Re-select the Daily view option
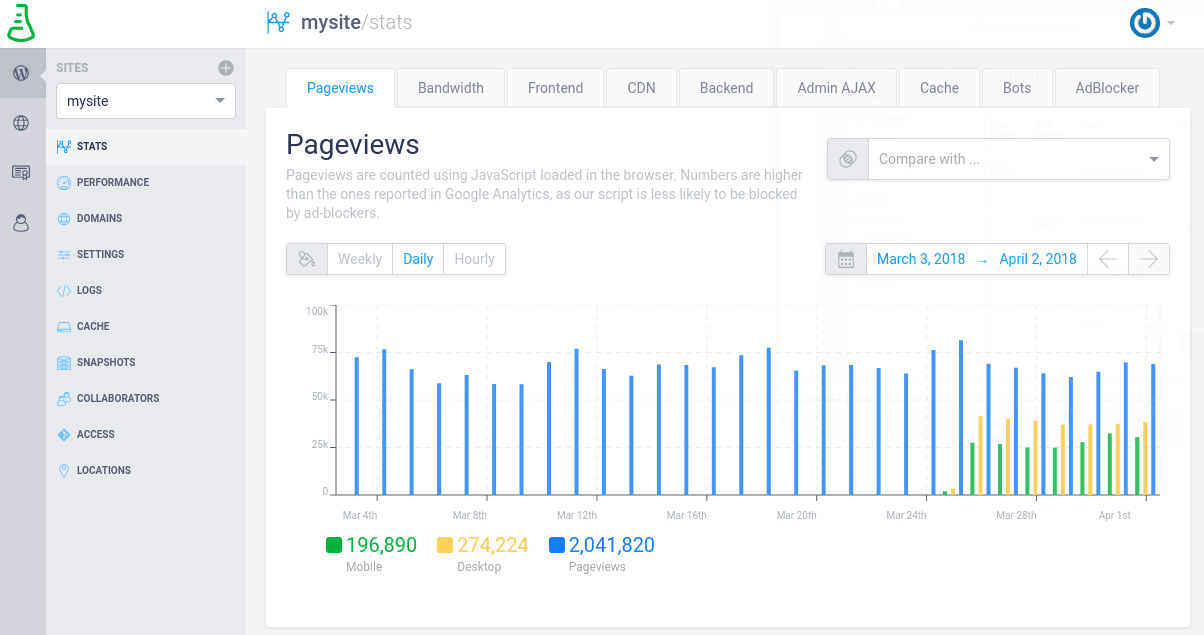 click(417, 258)
